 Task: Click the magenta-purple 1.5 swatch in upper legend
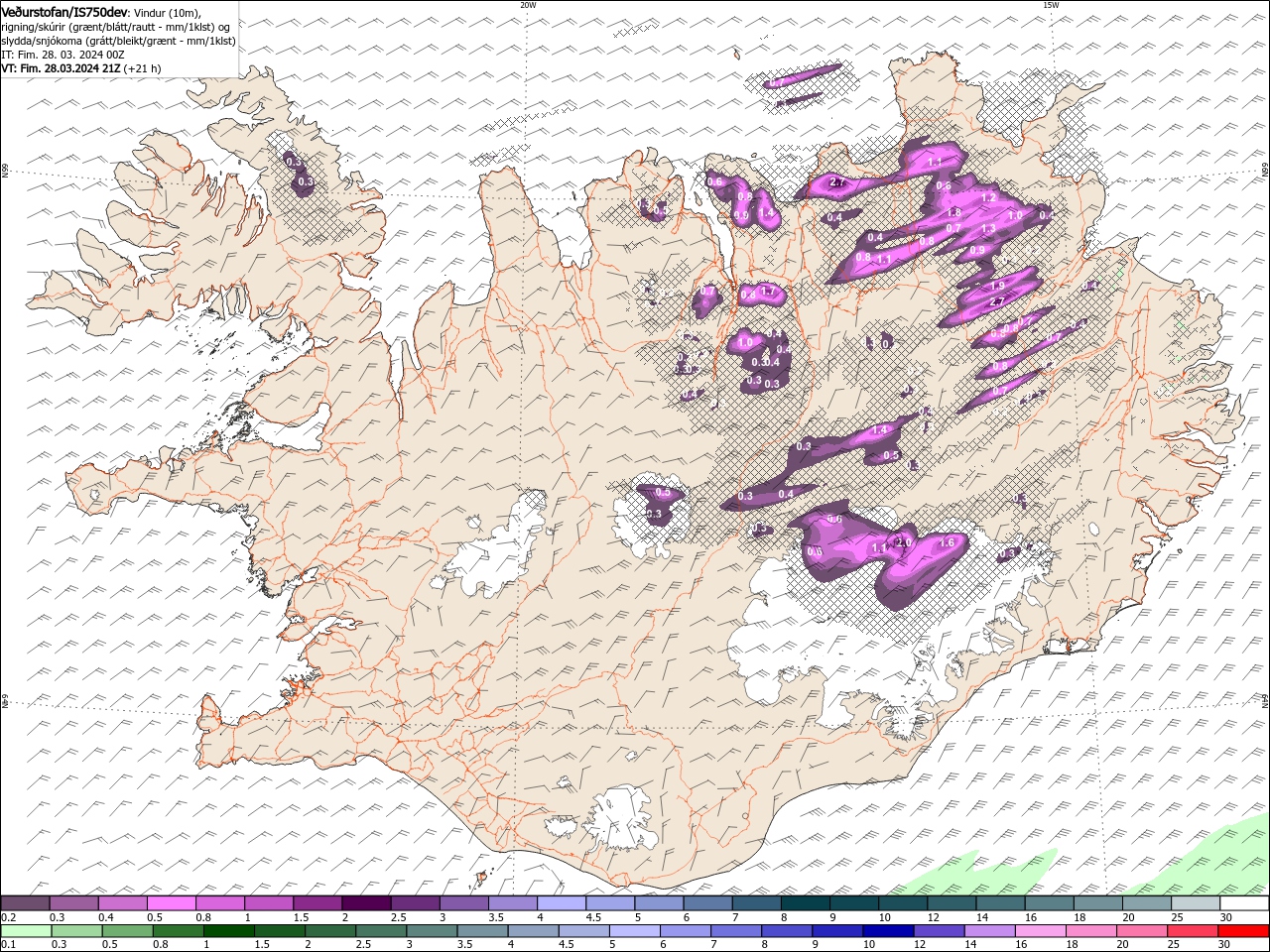317,903
